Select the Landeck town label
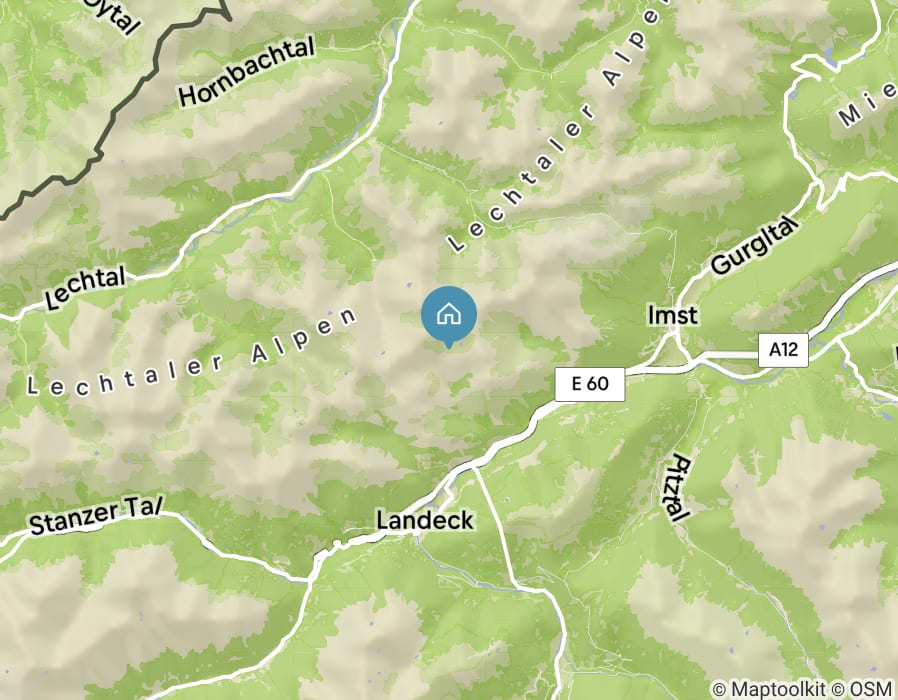Viewport: 898px width, 700px height. pyautogui.click(x=425, y=521)
